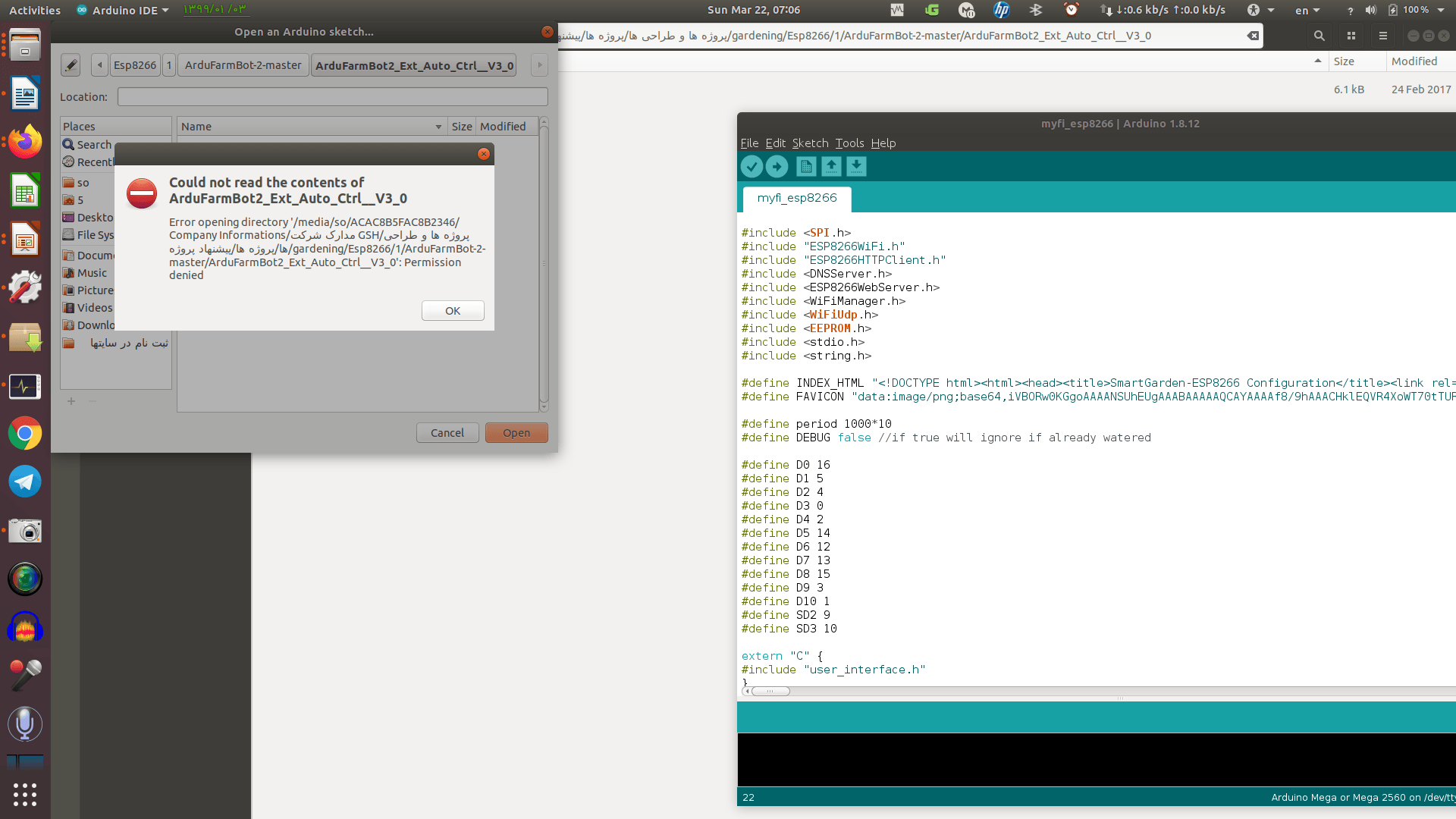The image size is (1456, 819).
Task: Open Google Chrome from the dock
Action: [x=25, y=434]
